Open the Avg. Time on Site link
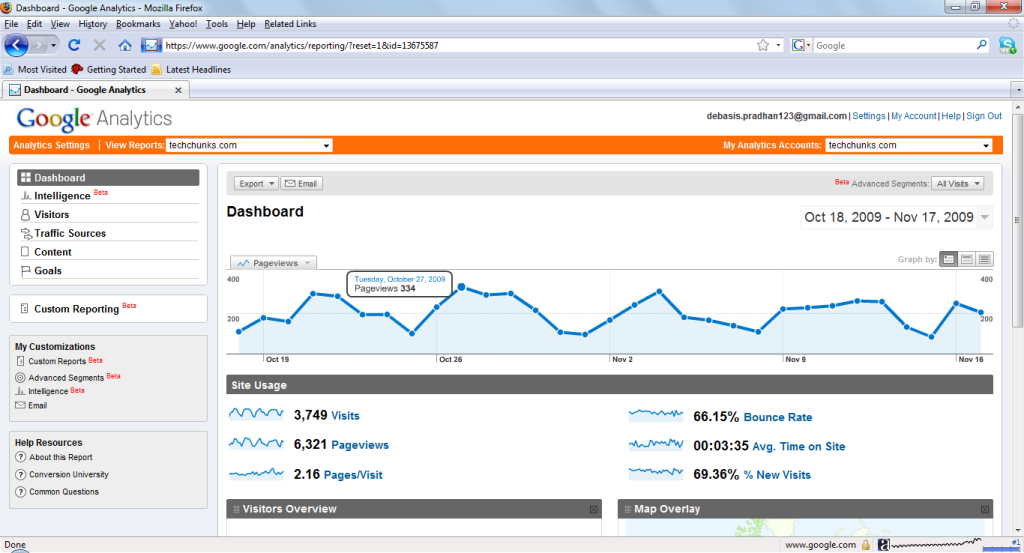The height and width of the screenshot is (553, 1024). click(799, 447)
